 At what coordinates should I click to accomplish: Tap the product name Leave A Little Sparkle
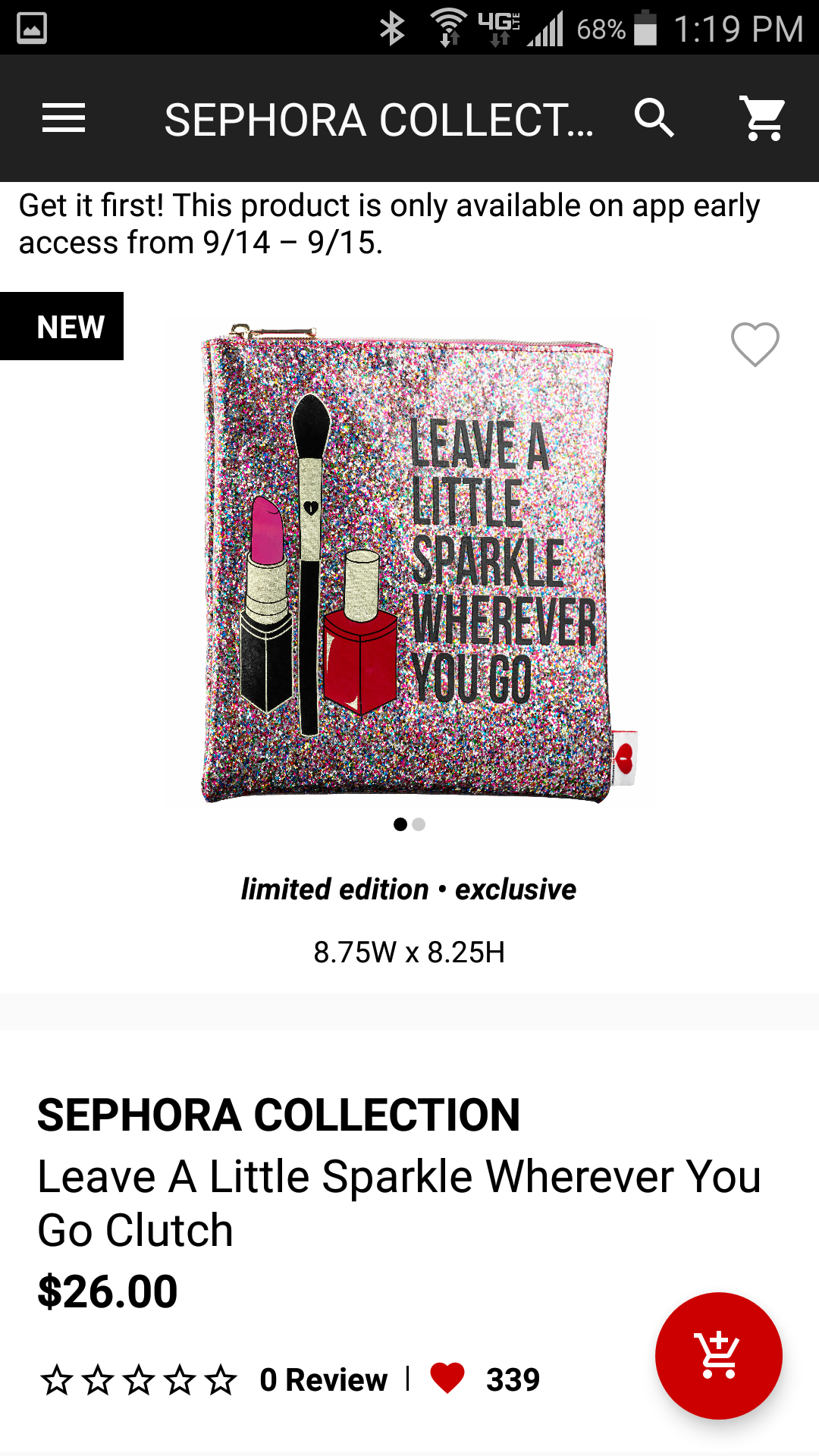point(399,1203)
